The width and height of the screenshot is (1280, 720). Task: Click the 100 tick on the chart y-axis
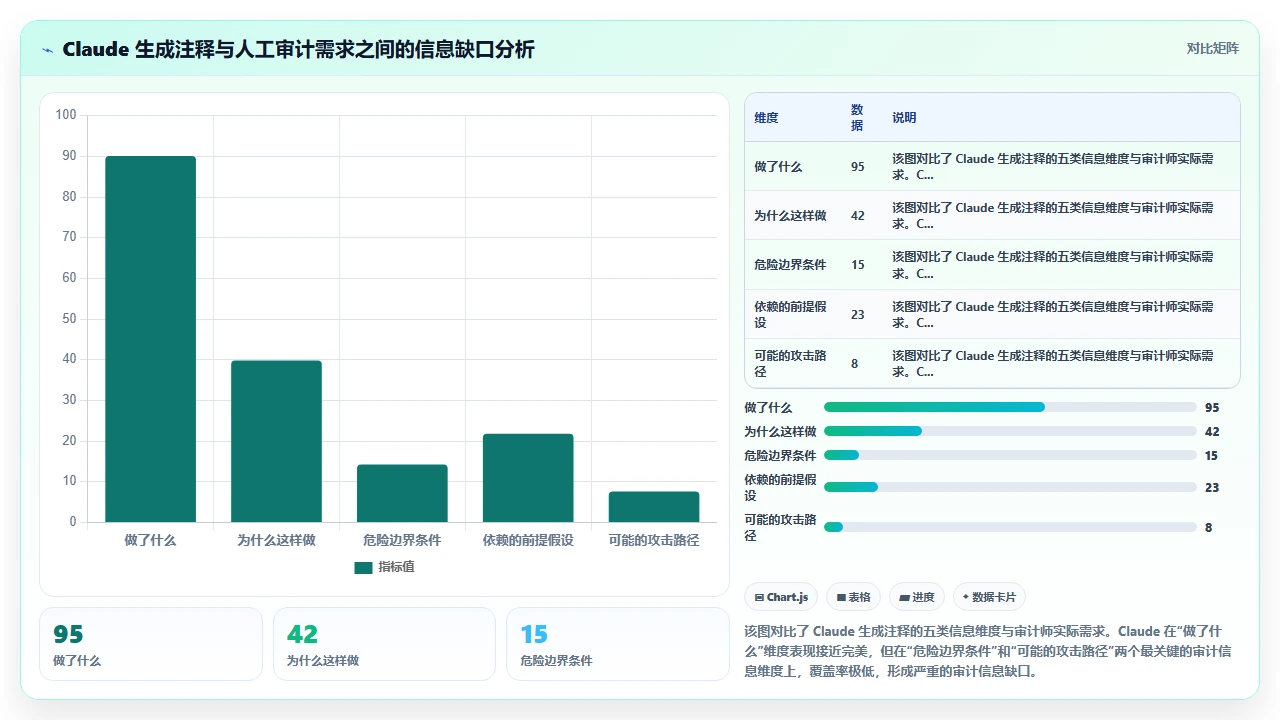point(66,115)
